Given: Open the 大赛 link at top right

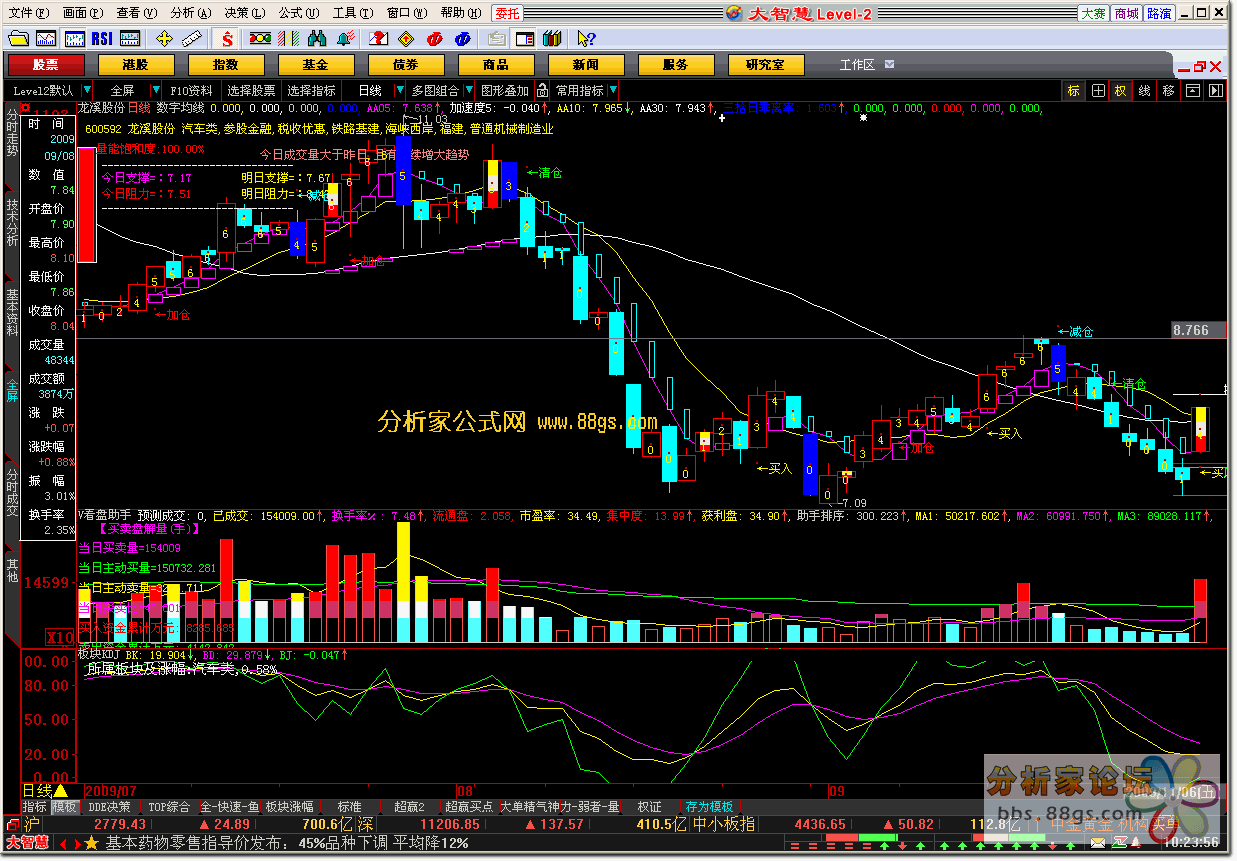Looking at the screenshot, I should pyautogui.click(x=1093, y=13).
